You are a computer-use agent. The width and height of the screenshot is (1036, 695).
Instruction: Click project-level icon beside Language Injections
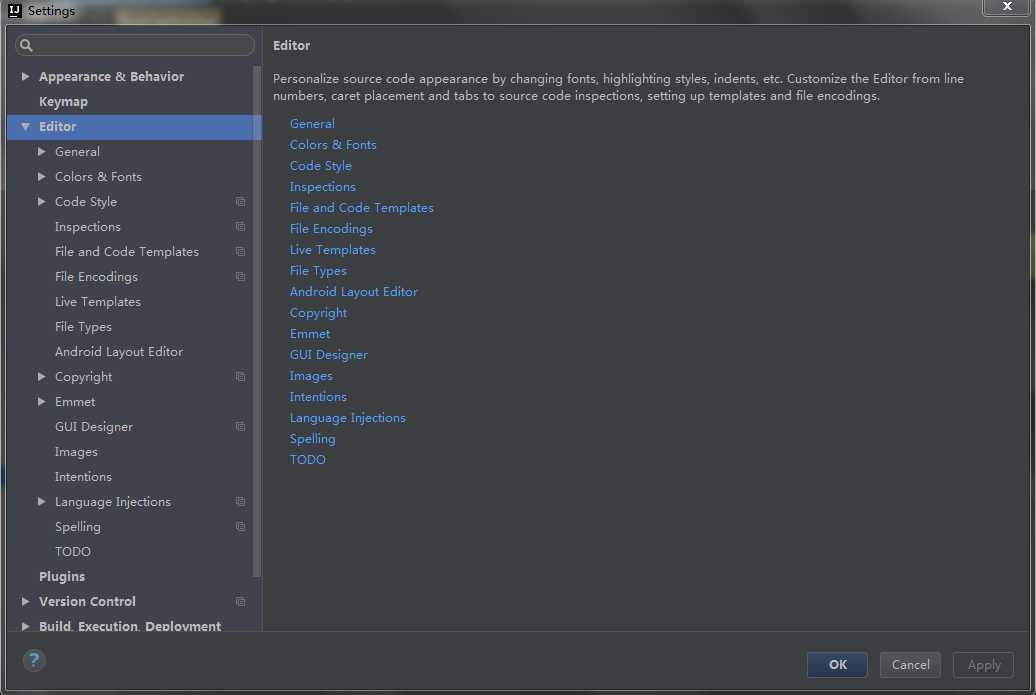(x=240, y=501)
